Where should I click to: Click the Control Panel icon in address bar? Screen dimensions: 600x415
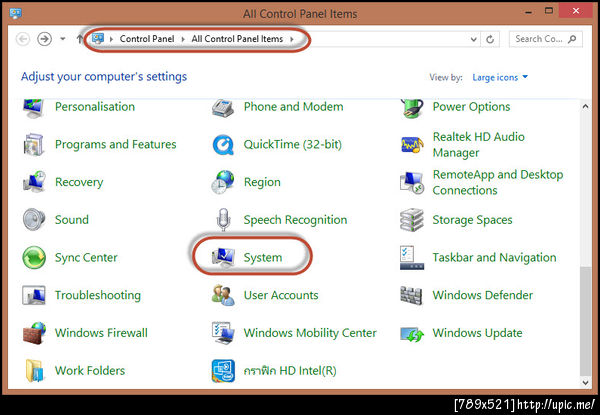(x=98, y=38)
